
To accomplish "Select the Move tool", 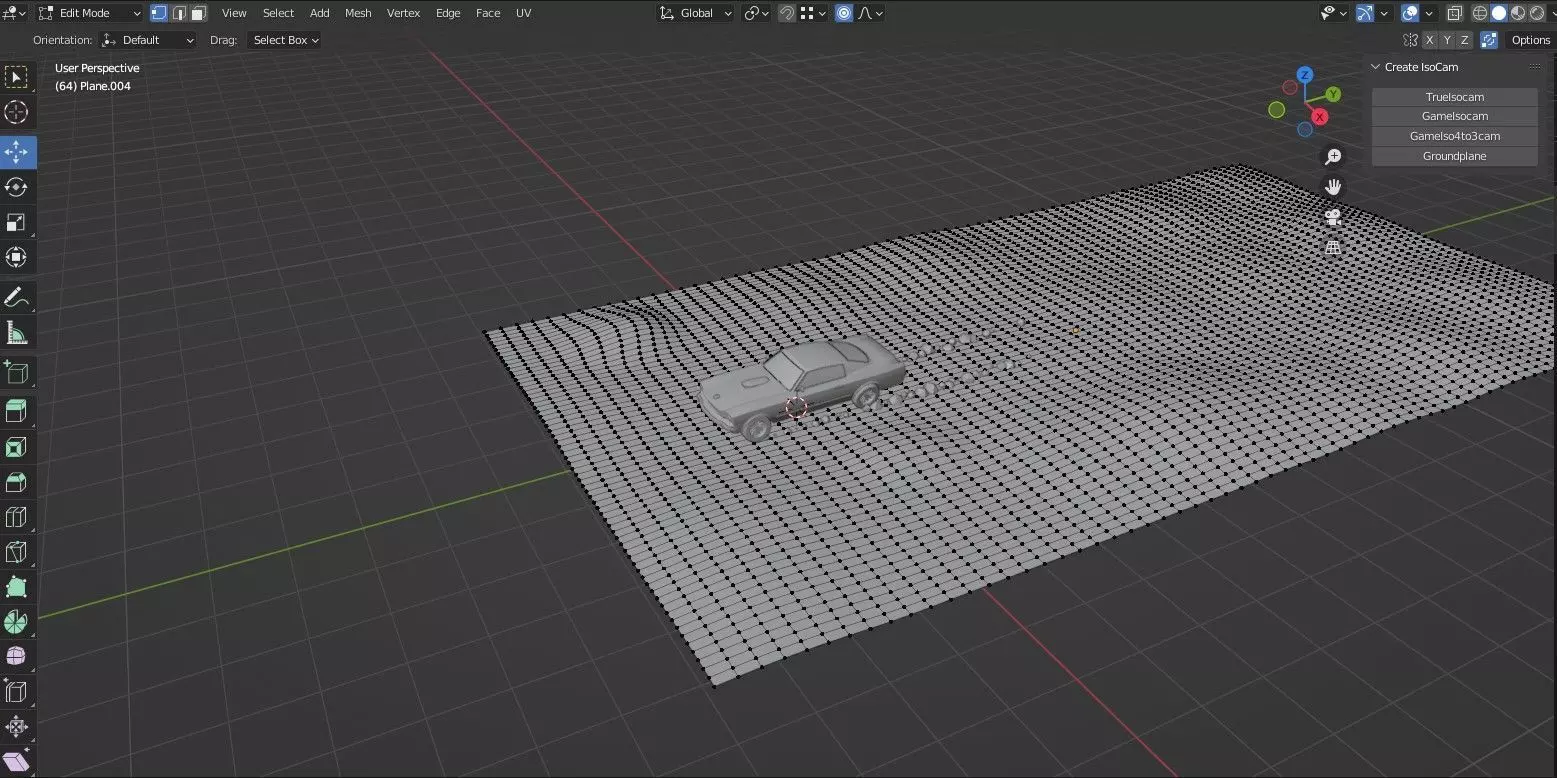I will tap(16, 152).
